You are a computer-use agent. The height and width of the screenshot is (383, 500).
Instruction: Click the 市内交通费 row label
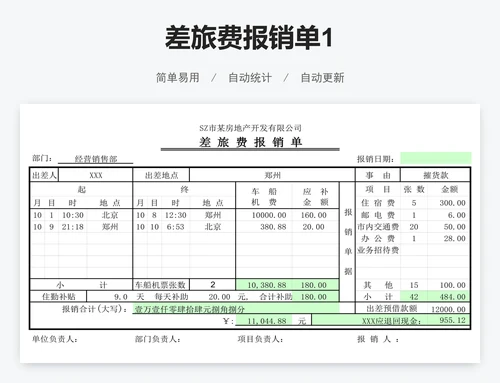[378, 227]
